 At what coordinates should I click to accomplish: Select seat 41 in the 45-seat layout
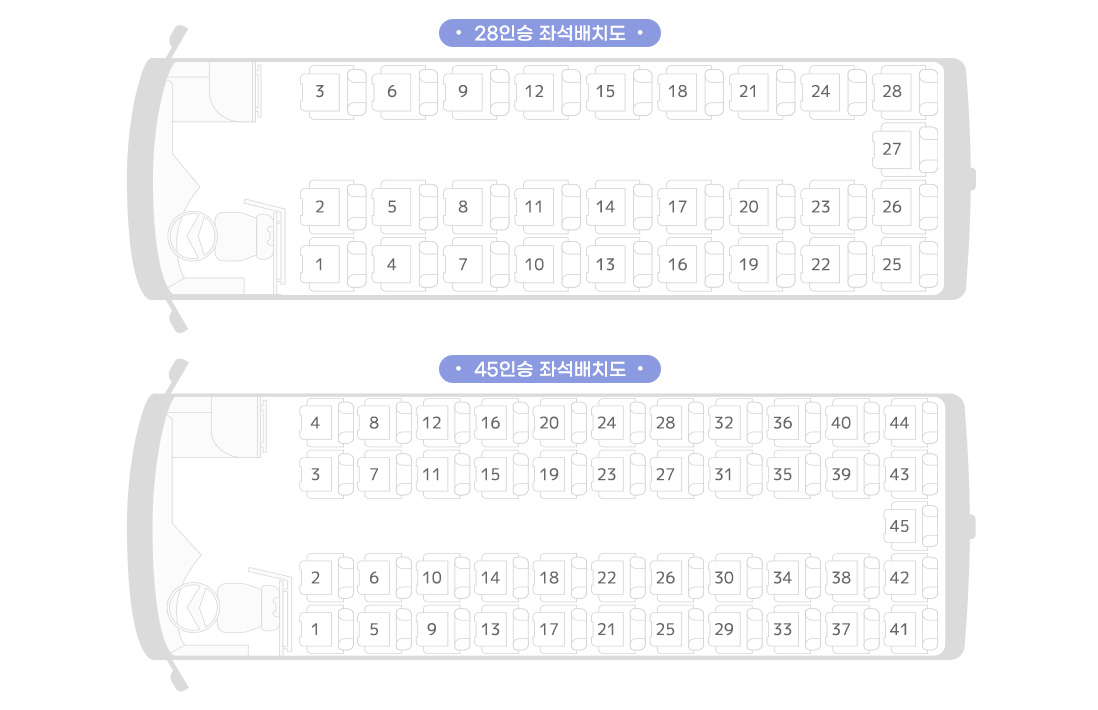coord(900,630)
